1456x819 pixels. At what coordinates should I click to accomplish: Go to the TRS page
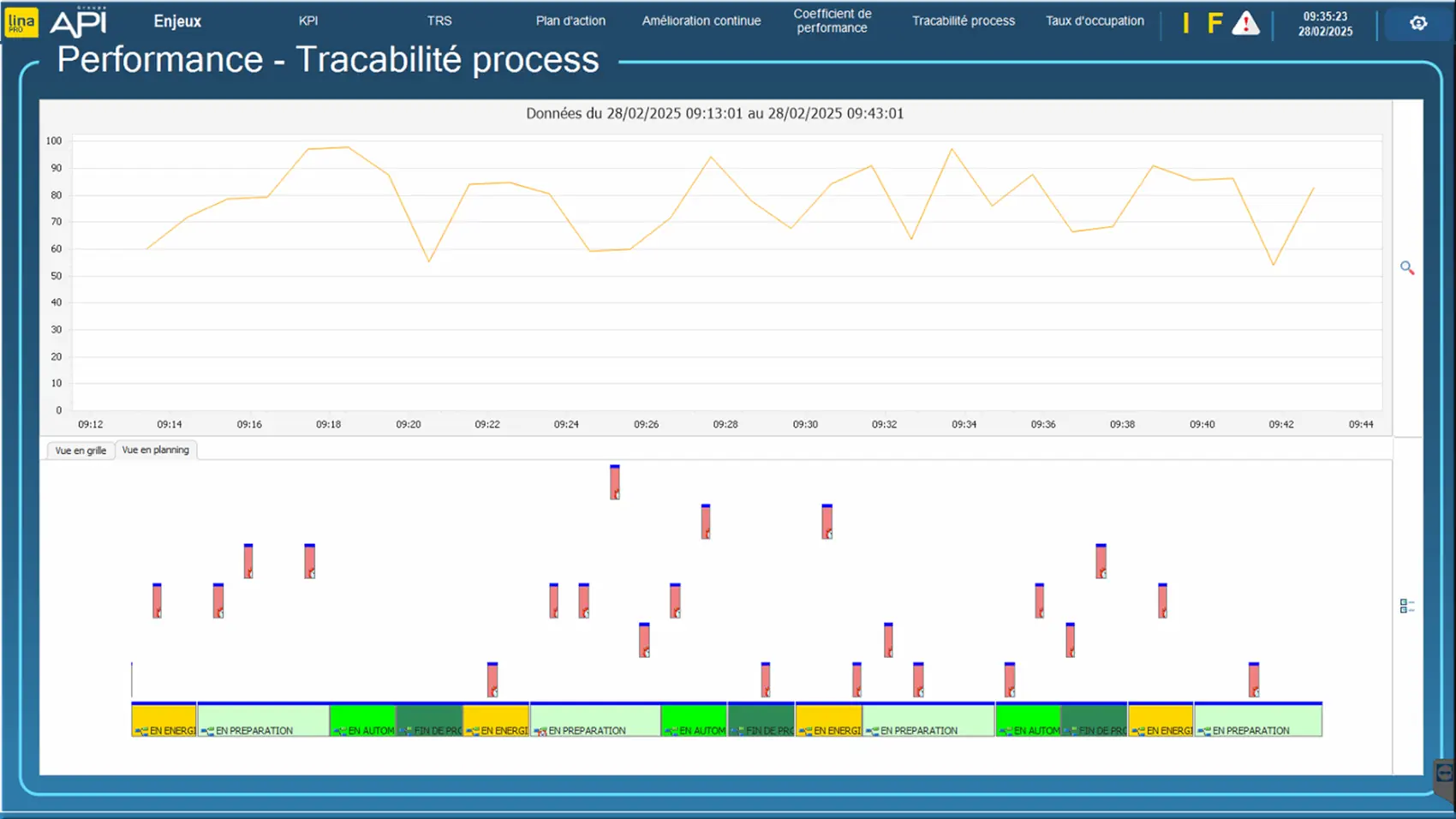coord(439,21)
